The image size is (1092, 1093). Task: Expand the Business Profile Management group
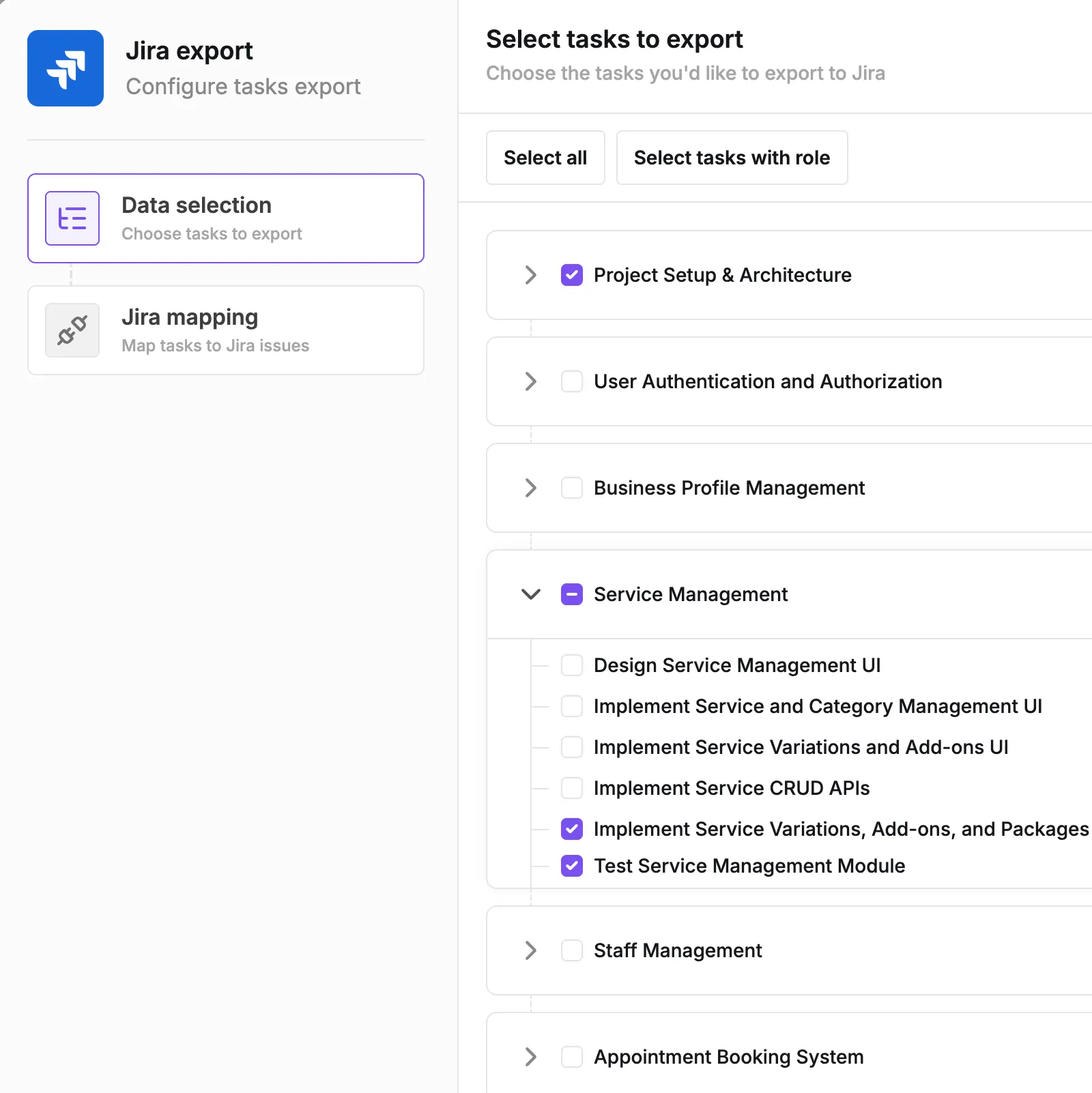coord(531,488)
